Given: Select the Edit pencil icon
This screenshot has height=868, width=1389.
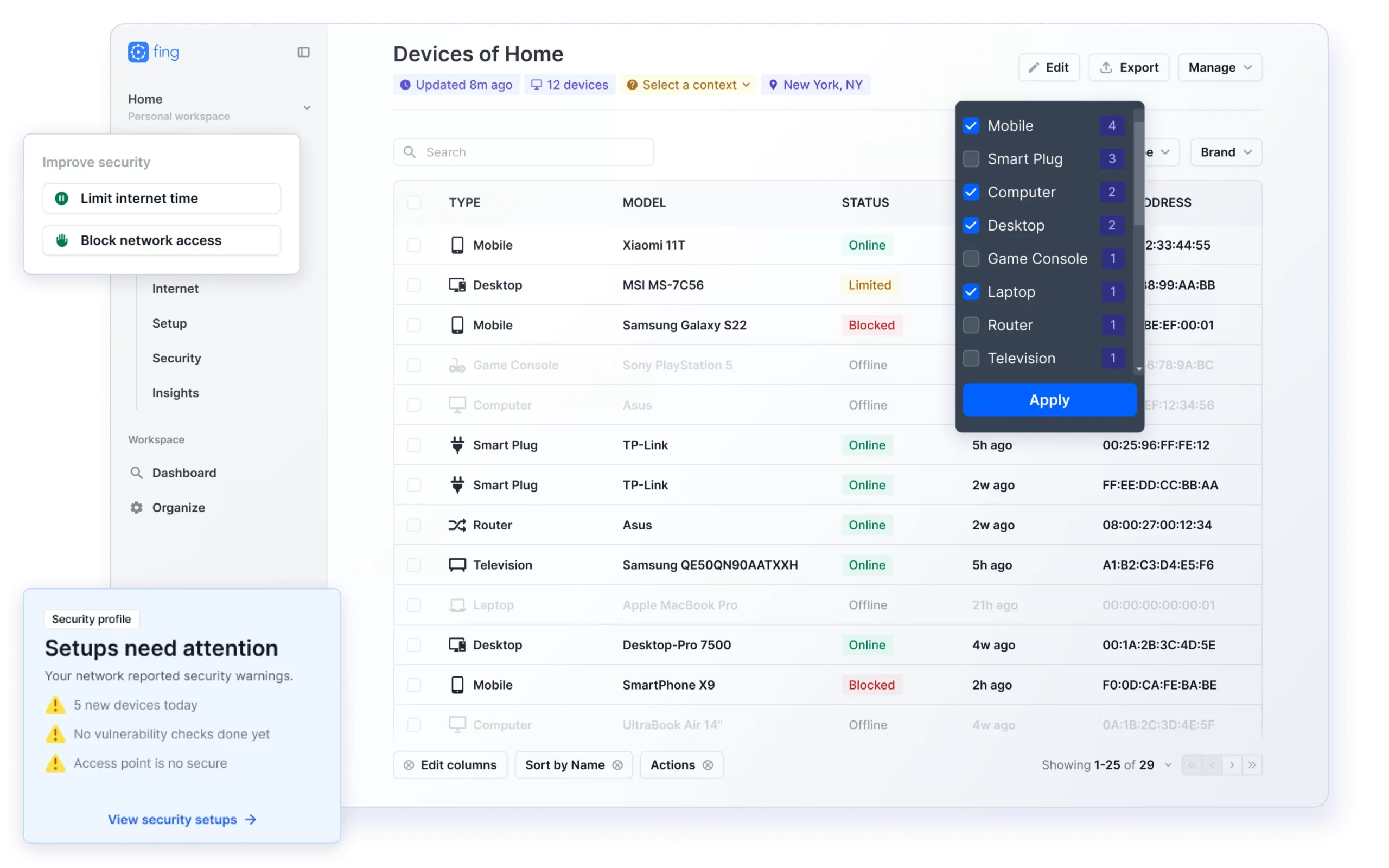Looking at the screenshot, I should click(x=1033, y=67).
